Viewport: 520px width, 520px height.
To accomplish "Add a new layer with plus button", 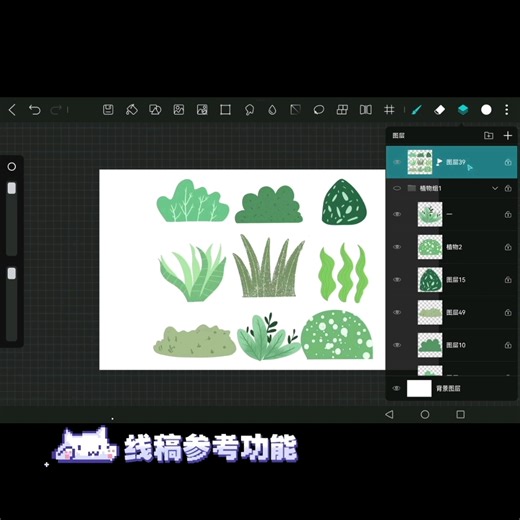I will [508, 135].
